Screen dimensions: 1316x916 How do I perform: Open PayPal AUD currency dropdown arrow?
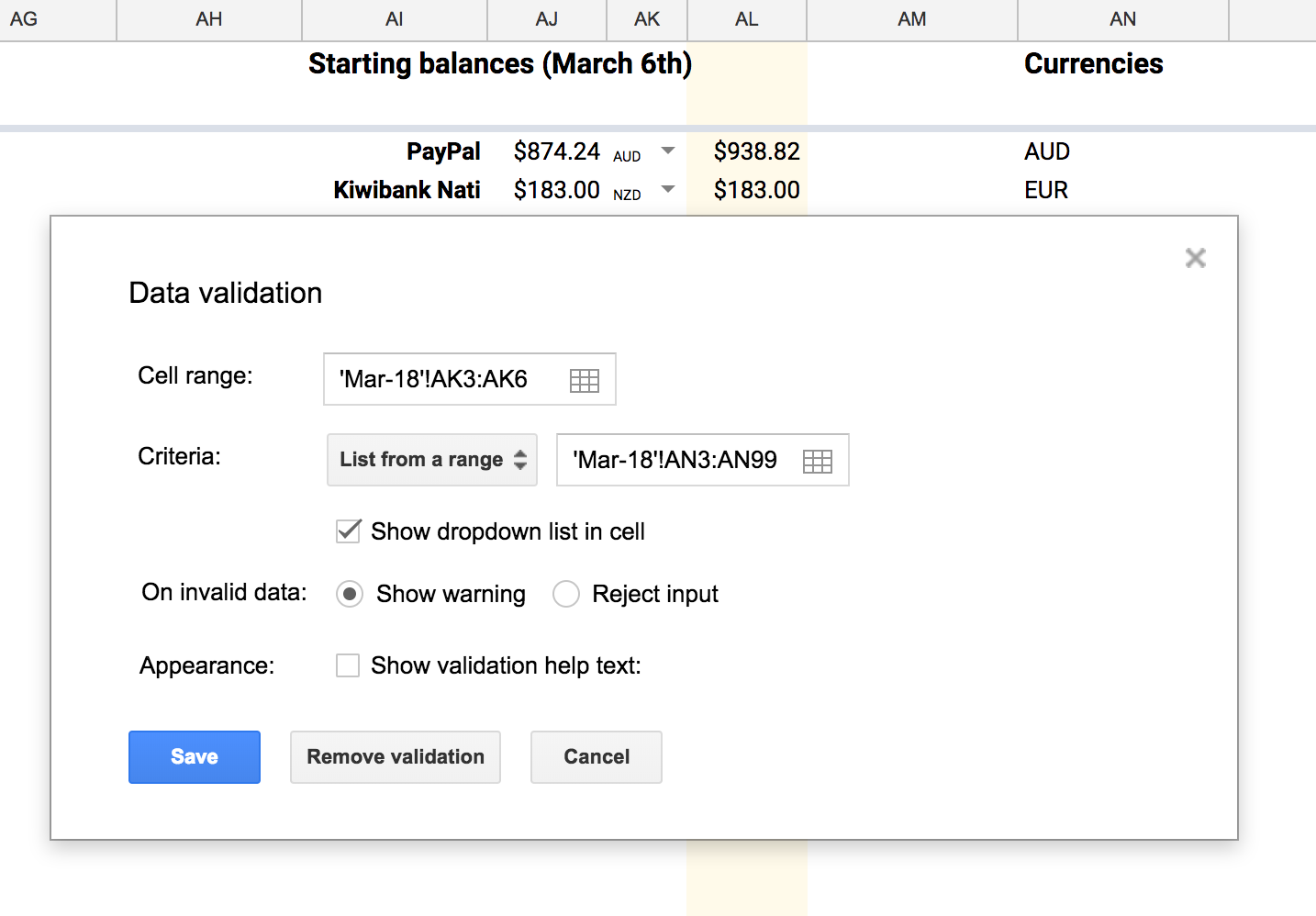(x=668, y=151)
